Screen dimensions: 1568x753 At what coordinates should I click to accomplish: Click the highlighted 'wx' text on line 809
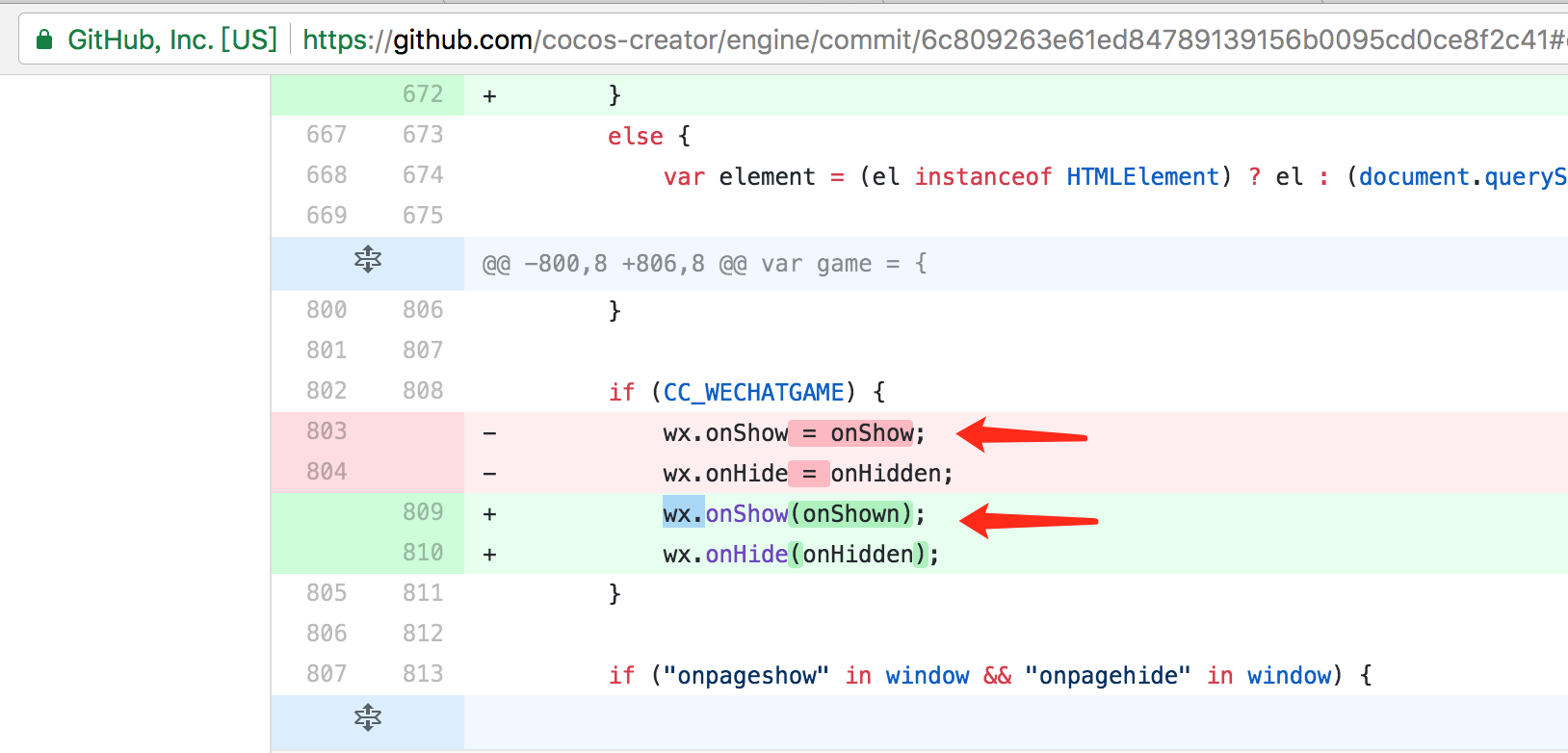pyautogui.click(x=683, y=513)
